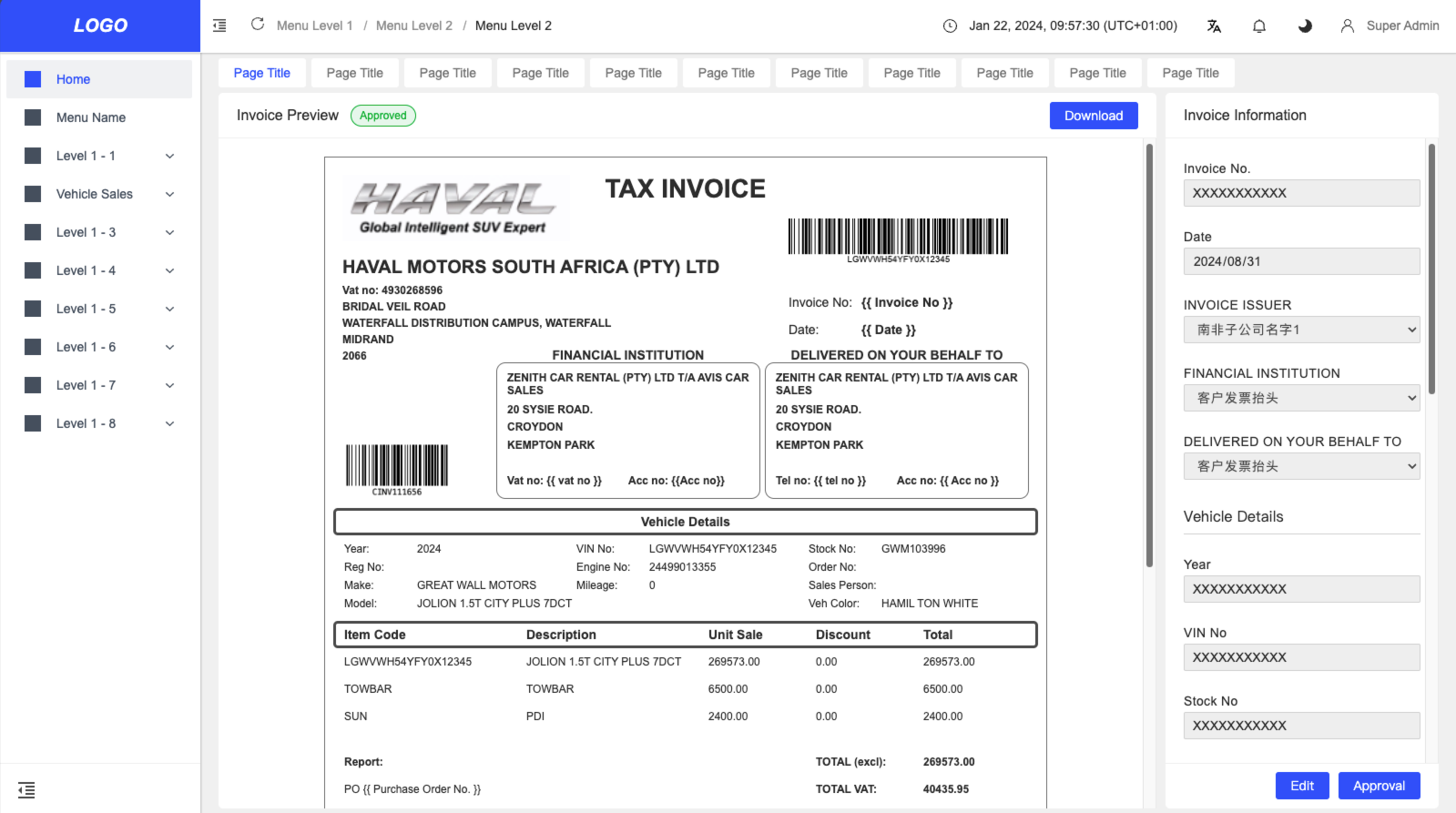Expand the Level 1 - 6 chevron
Image resolution: width=1456 pixels, height=813 pixels.
click(169, 347)
